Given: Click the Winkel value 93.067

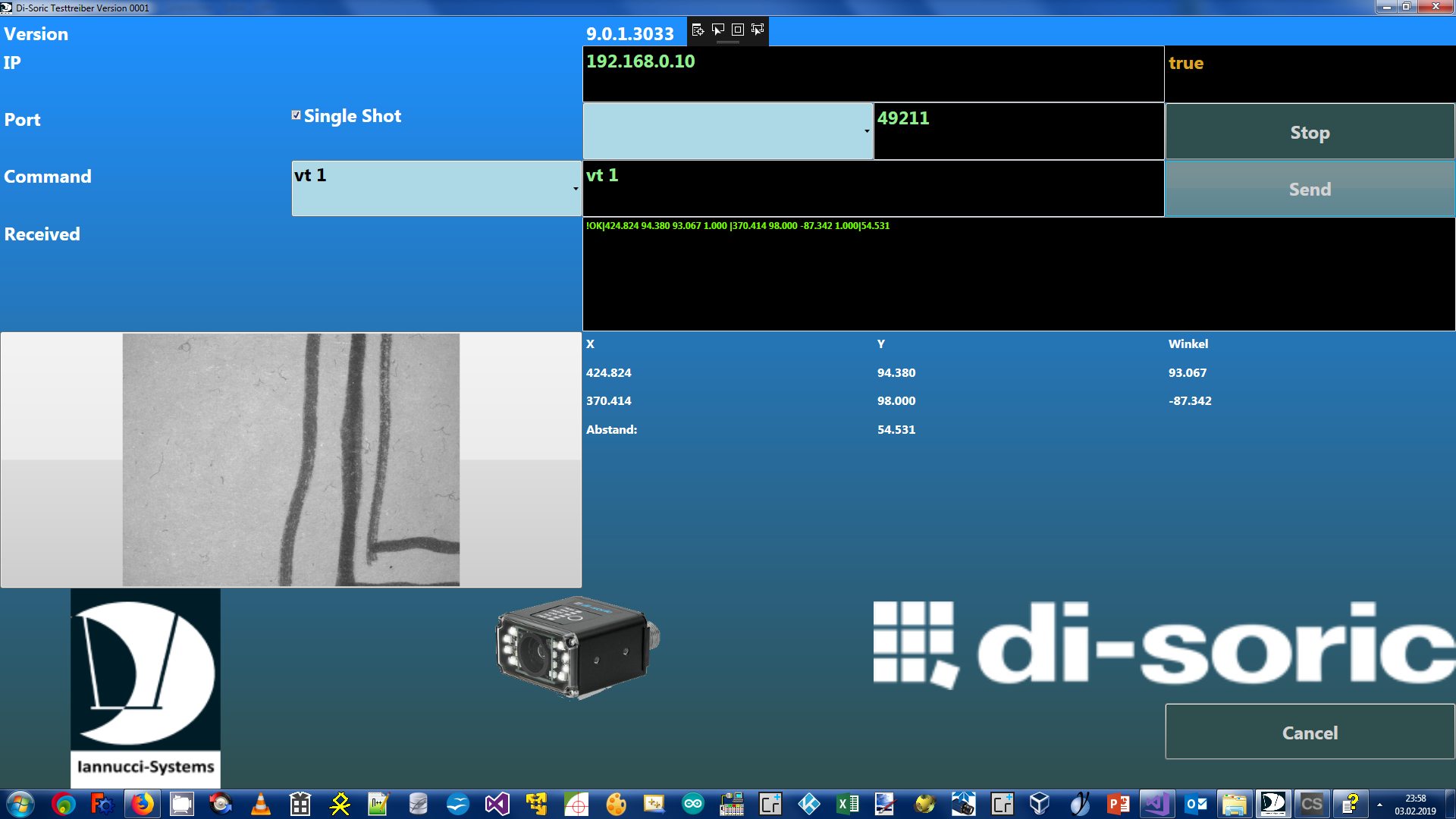Looking at the screenshot, I should point(1188,372).
